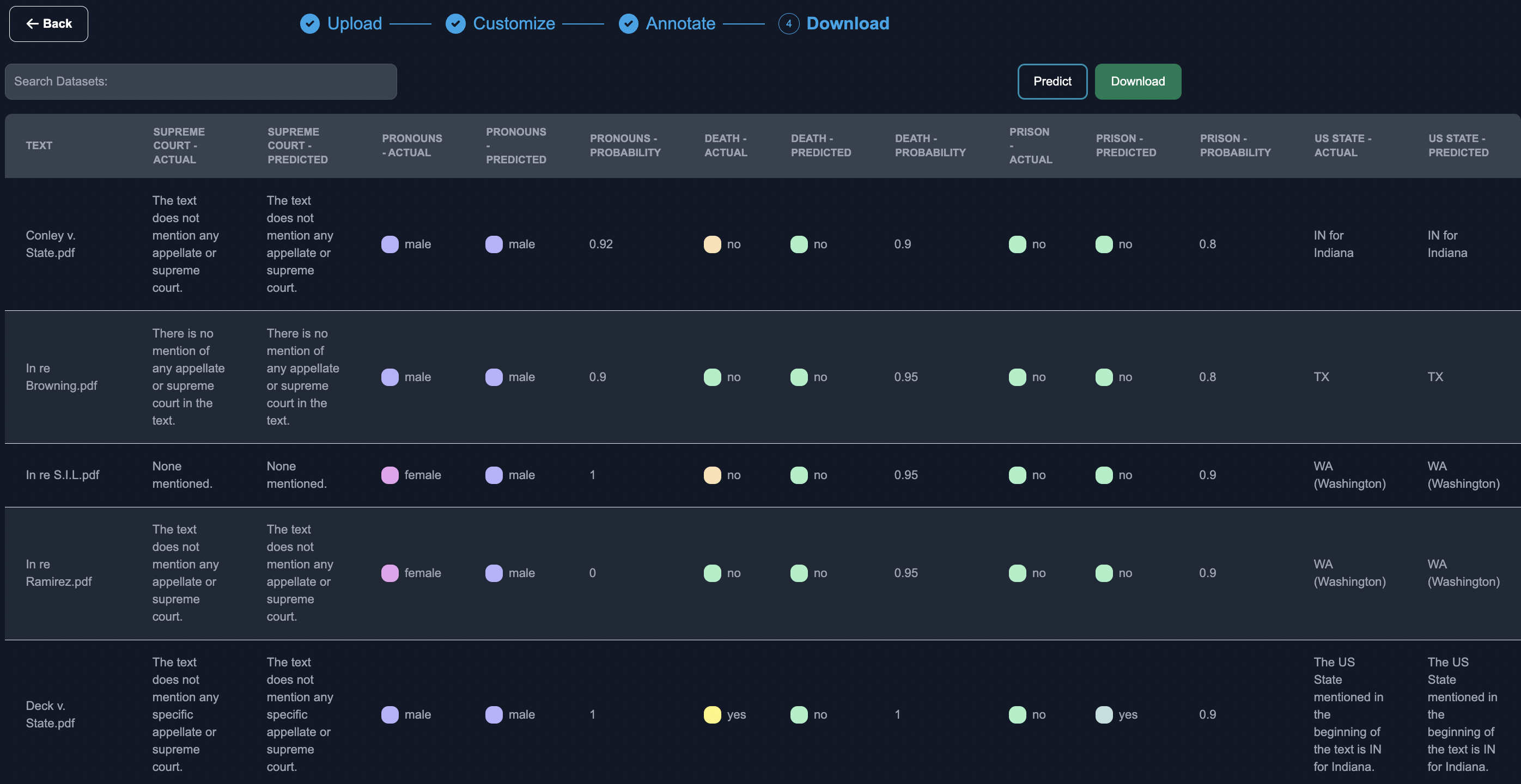Click the Prison - Probability column header
Screen dimensions: 1521x784
coord(1235,146)
